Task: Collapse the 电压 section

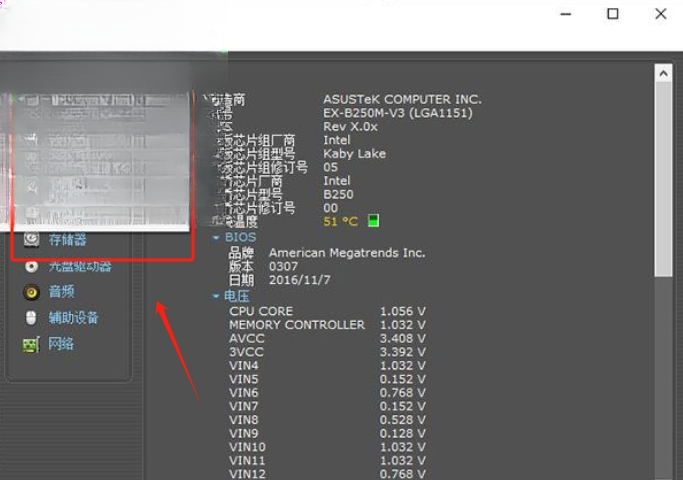Action: click(x=216, y=296)
